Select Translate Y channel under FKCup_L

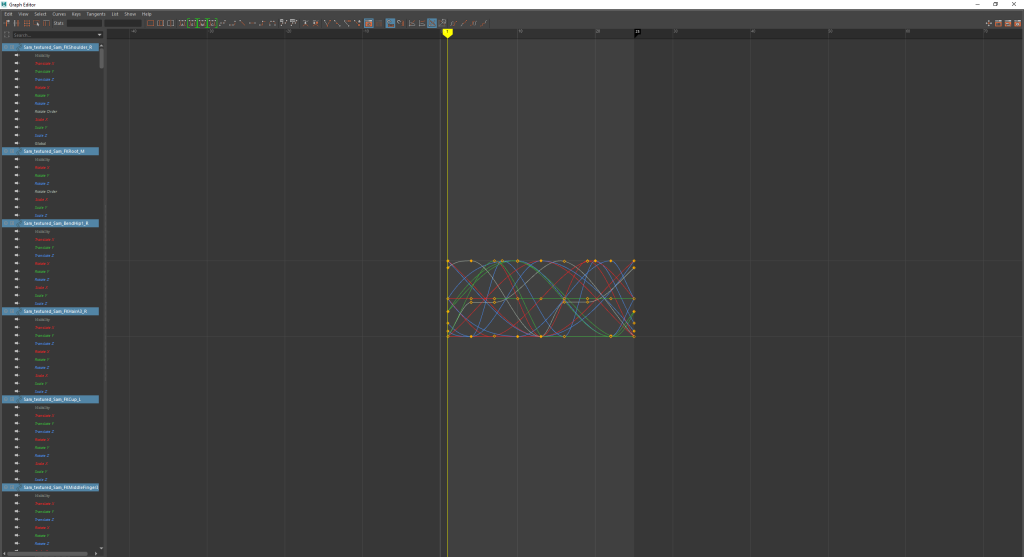click(x=44, y=423)
